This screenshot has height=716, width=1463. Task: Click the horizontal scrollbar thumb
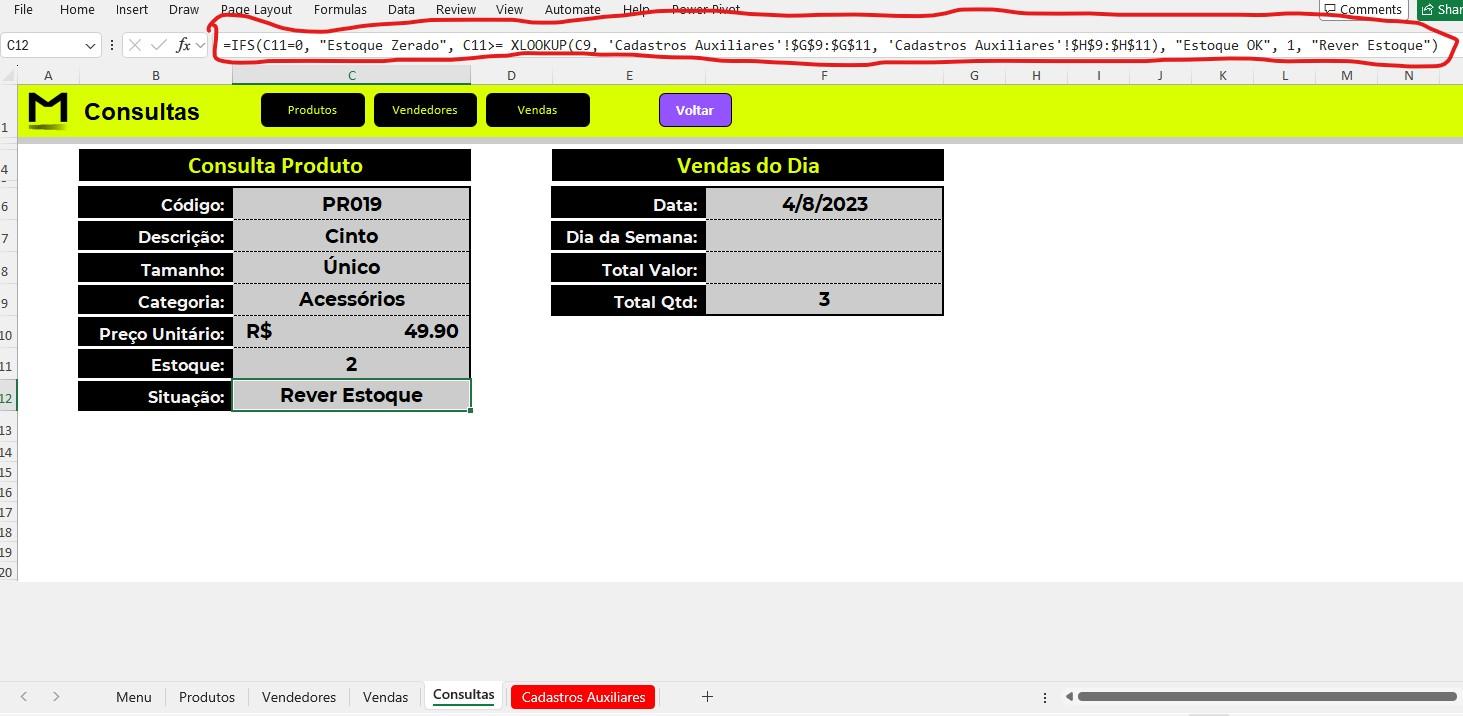[x=1265, y=696]
